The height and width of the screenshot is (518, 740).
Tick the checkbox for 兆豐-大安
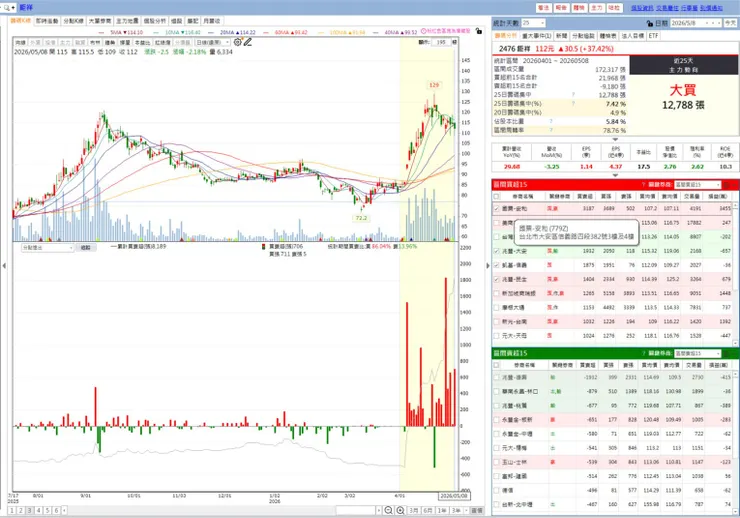coord(496,251)
